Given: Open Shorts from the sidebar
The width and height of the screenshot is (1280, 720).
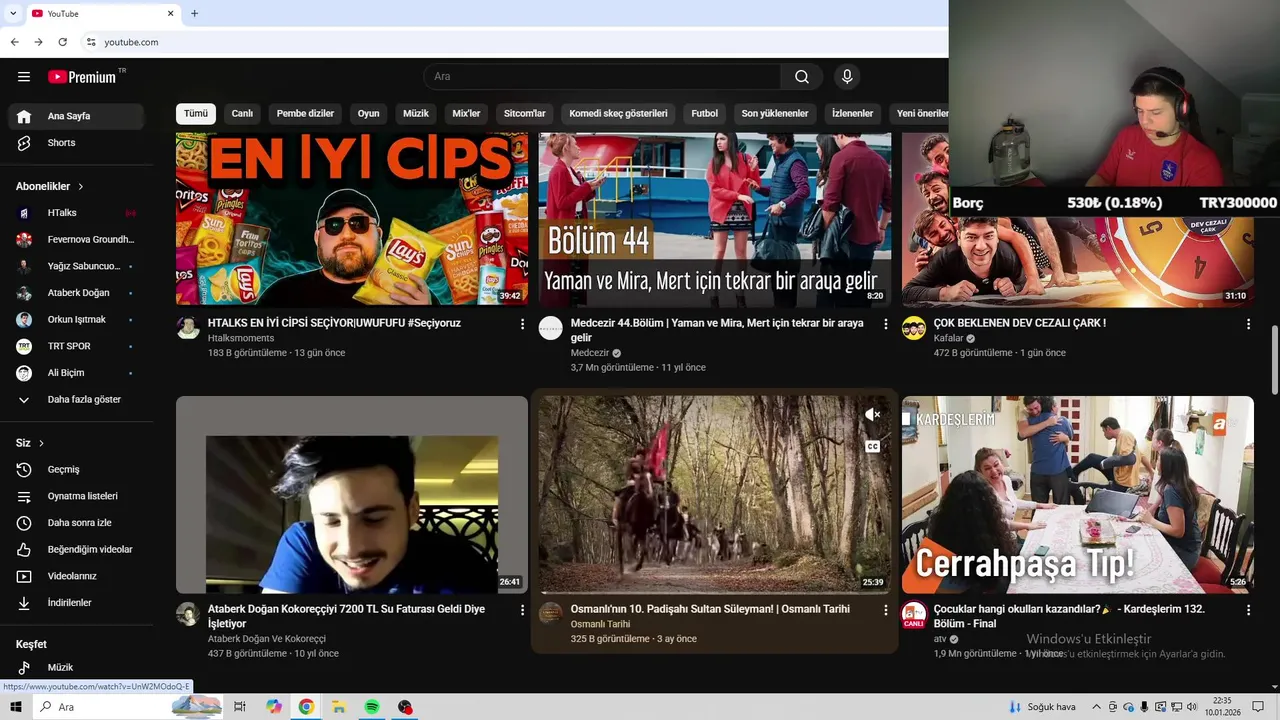Looking at the screenshot, I should tap(76, 143).
